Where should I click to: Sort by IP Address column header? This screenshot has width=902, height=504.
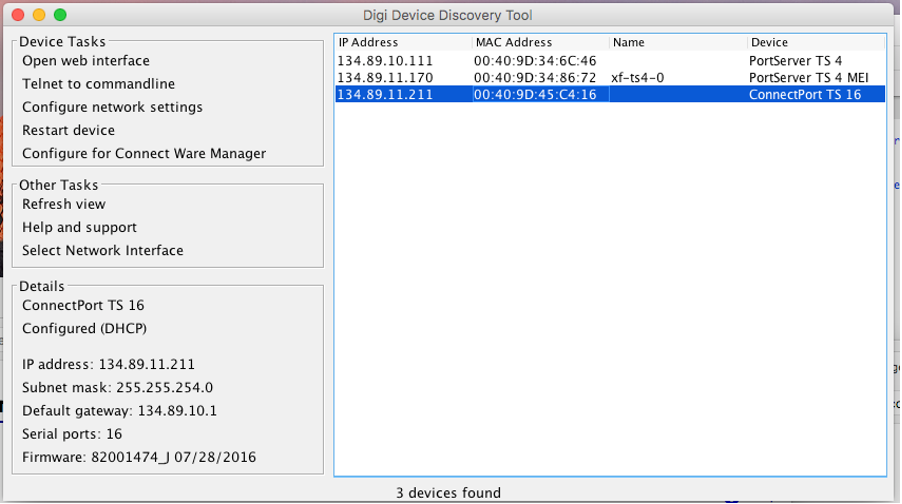(368, 43)
